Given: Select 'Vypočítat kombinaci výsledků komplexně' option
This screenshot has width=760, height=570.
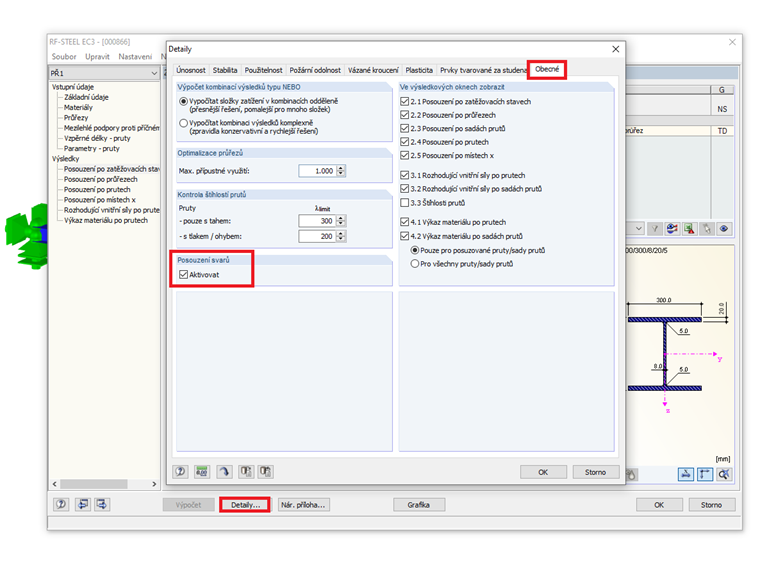Looking at the screenshot, I should click(183, 123).
